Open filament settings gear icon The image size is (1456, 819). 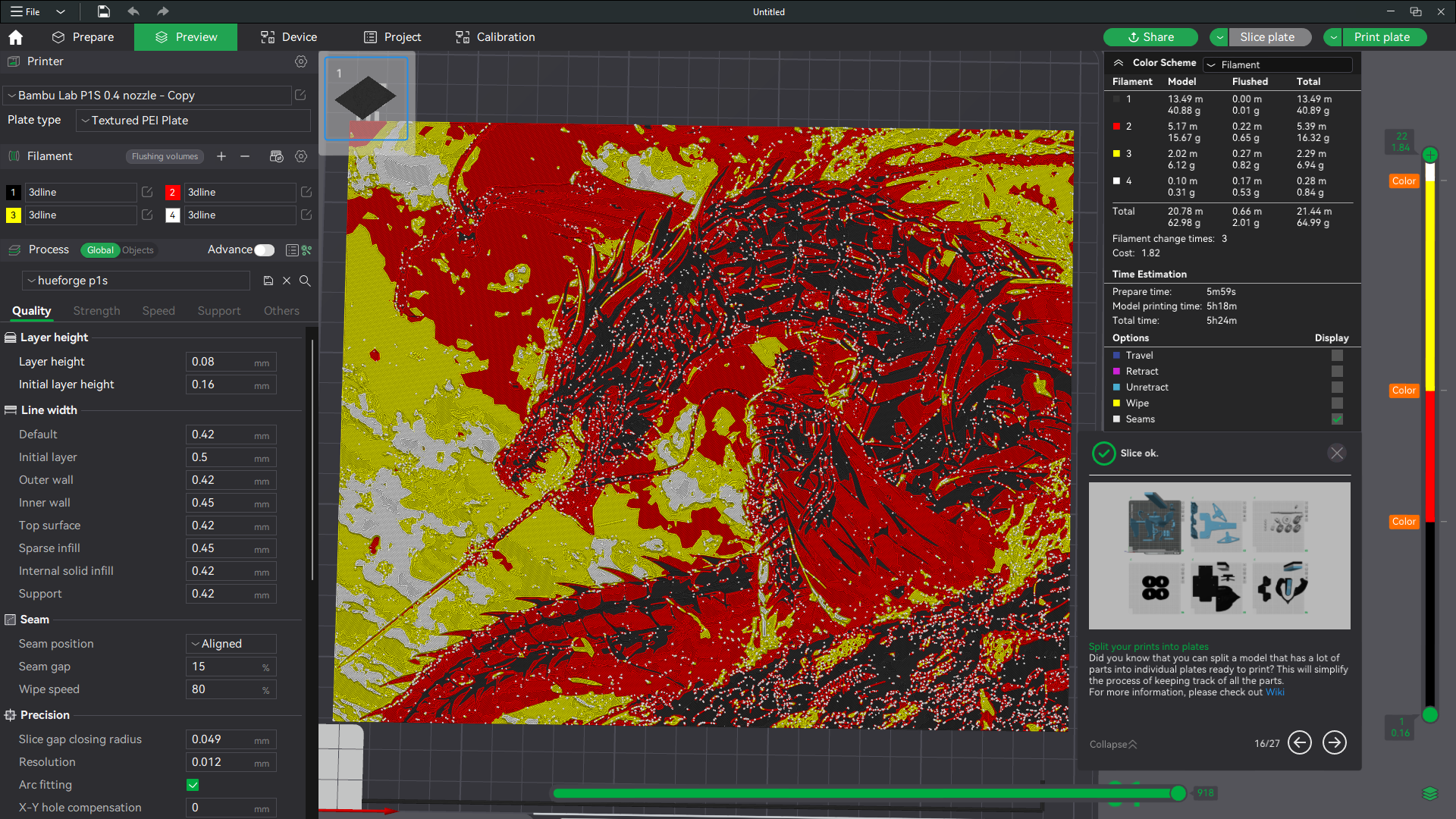(x=301, y=156)
